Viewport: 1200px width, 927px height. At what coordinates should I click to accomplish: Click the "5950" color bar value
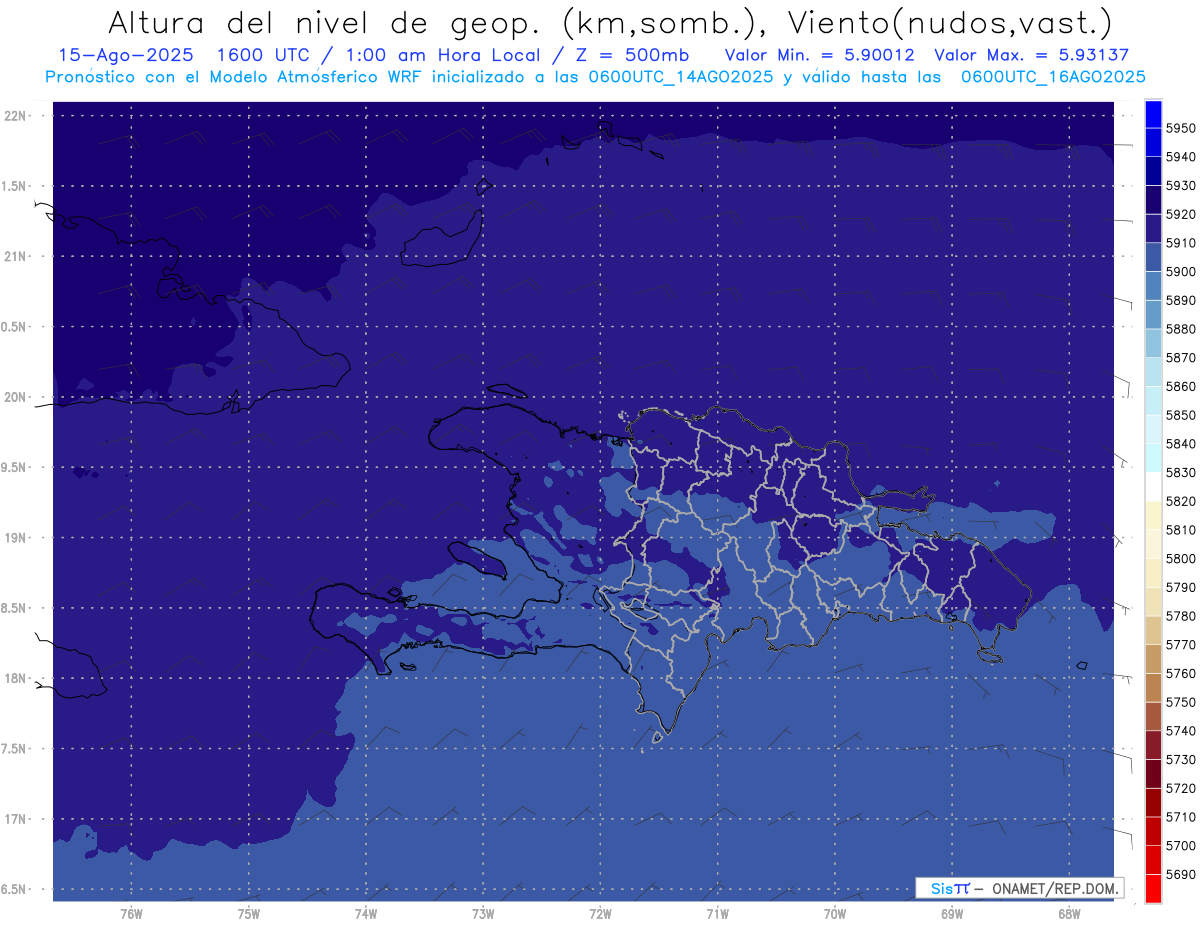(x=1180, y=128)
